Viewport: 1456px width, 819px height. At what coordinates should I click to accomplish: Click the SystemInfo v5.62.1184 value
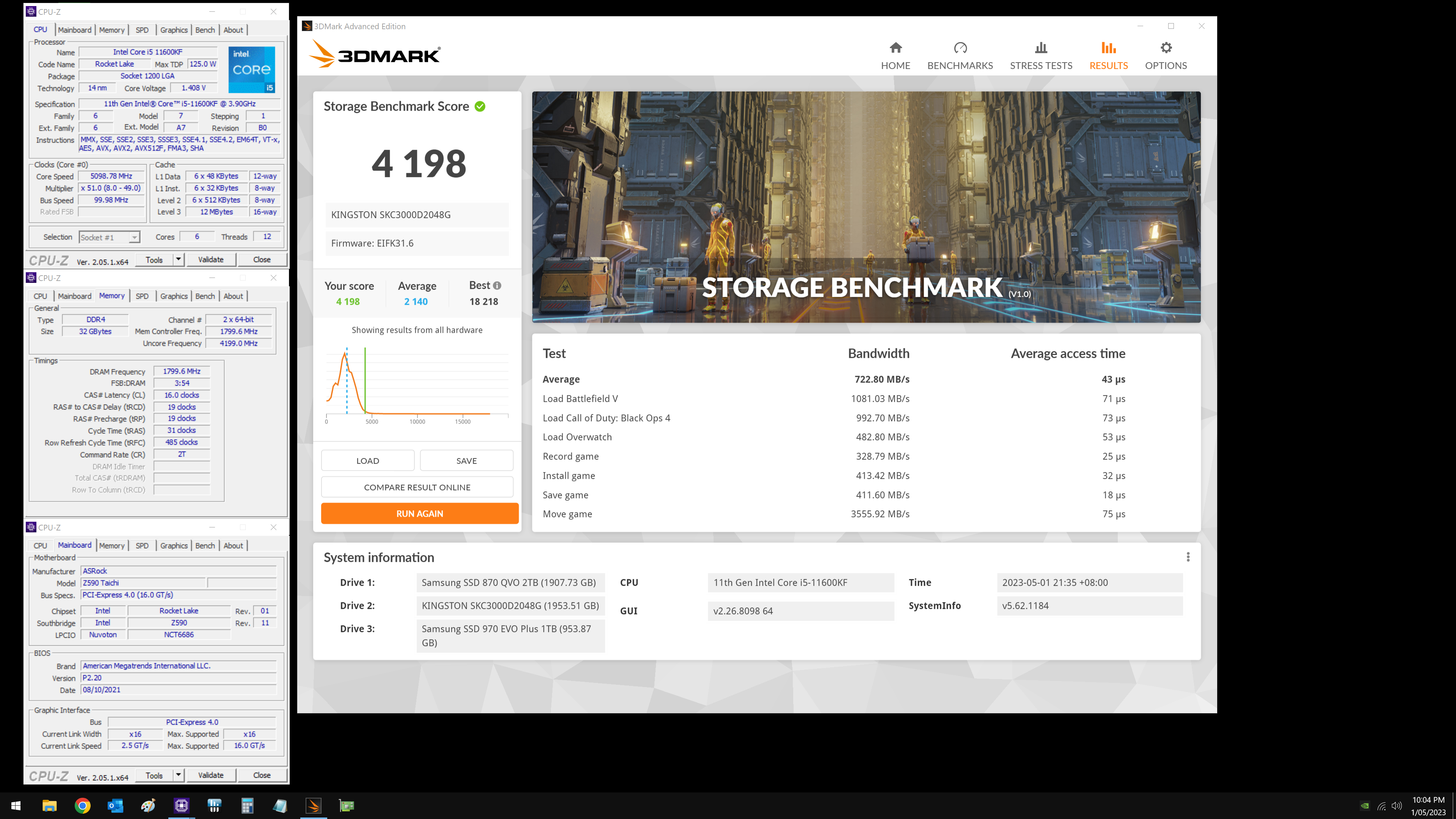1090,606
